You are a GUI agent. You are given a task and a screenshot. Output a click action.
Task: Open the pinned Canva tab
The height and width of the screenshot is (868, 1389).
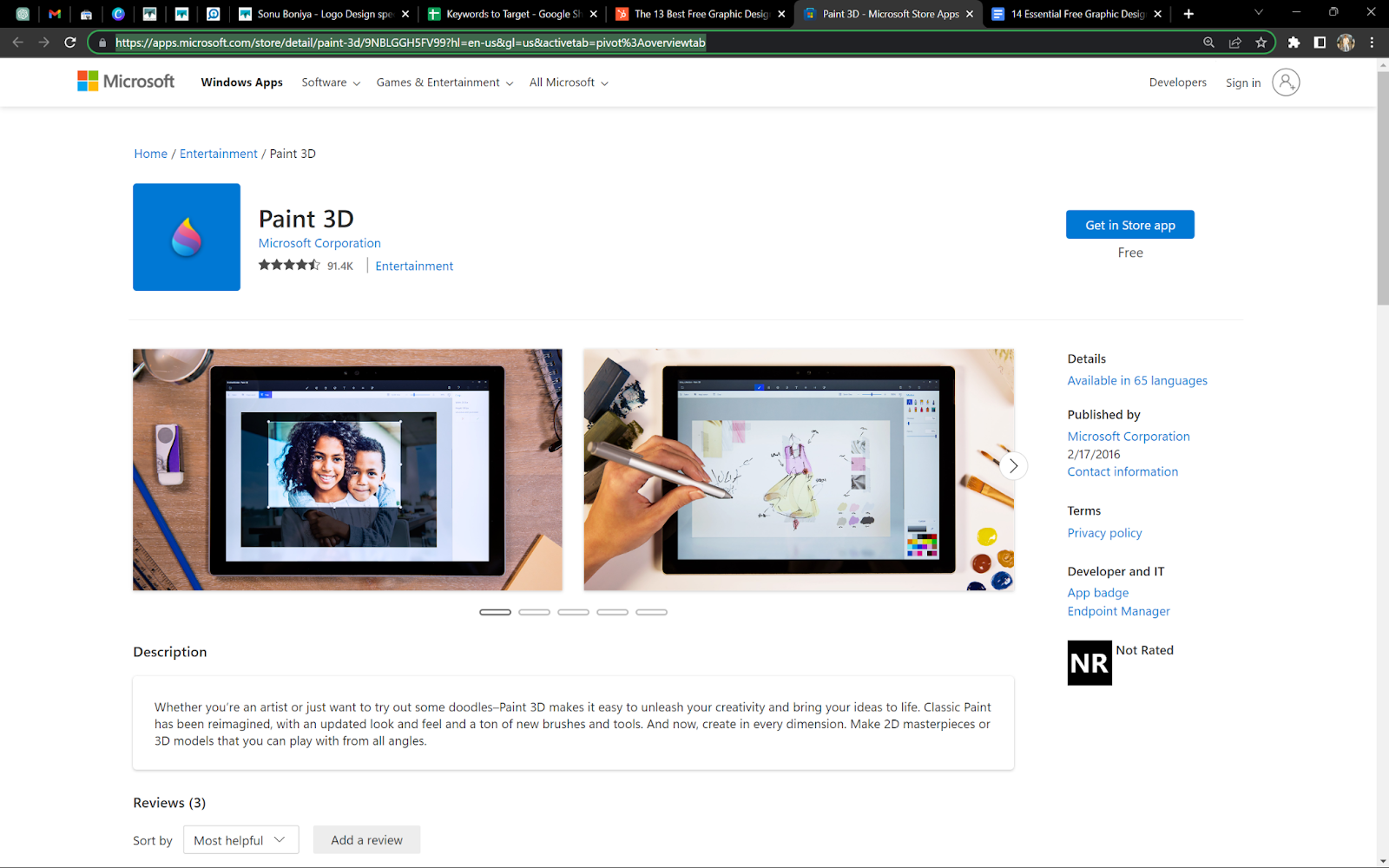coord(118,14)
